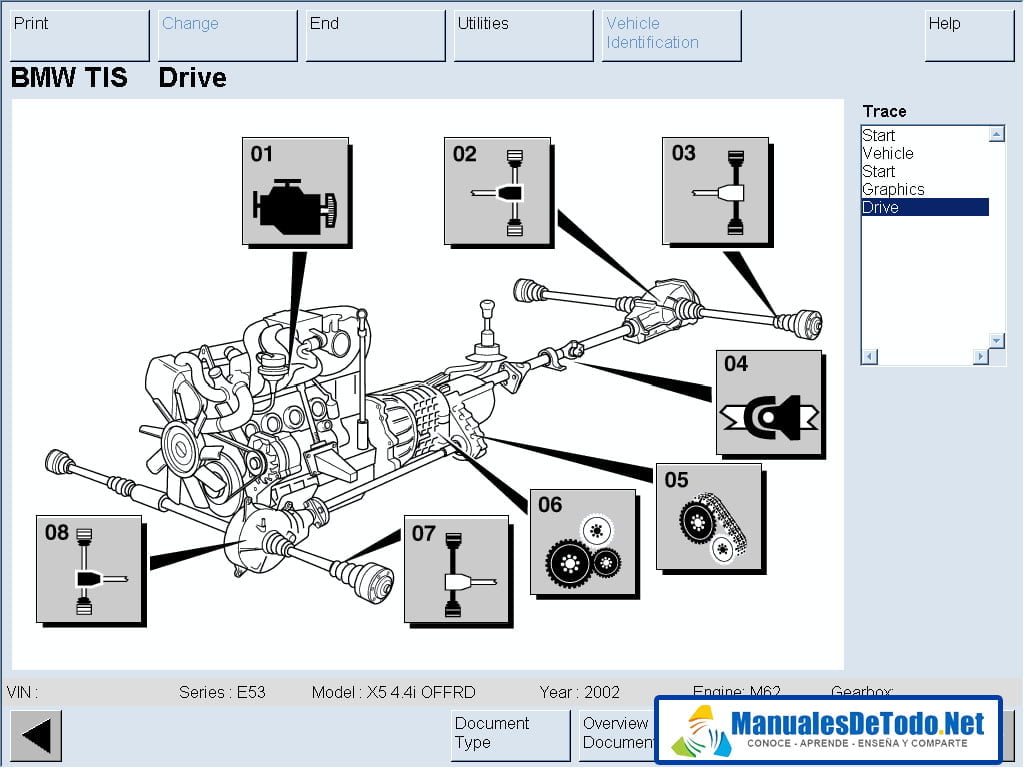Viewport: 1024px width, 768px height.
Task: Select rear output shaft icon 03
Action: coord(716,191)
